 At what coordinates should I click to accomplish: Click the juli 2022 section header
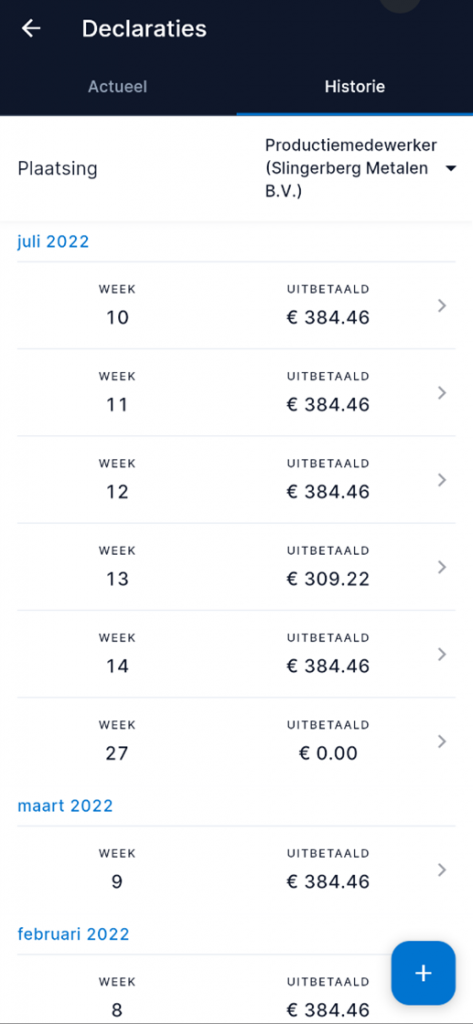click(53, 242)
